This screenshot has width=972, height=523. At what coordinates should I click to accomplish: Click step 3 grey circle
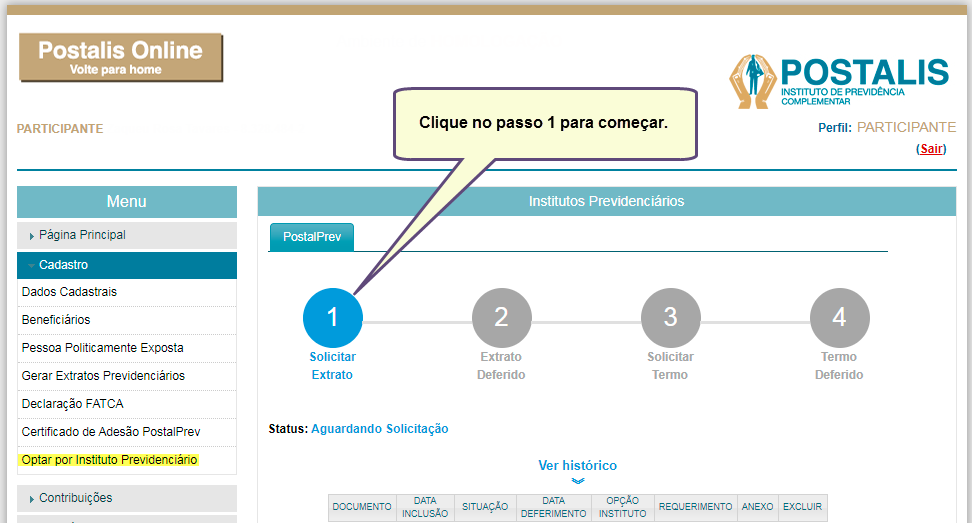(671, 317)
